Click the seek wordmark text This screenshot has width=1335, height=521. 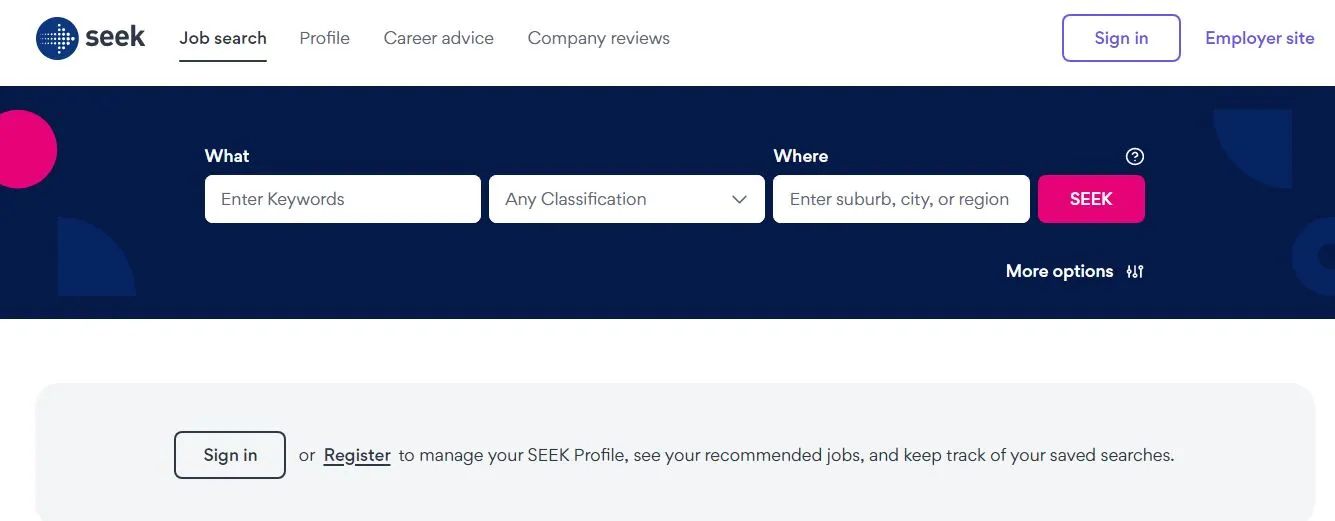(x=116, y=38)
